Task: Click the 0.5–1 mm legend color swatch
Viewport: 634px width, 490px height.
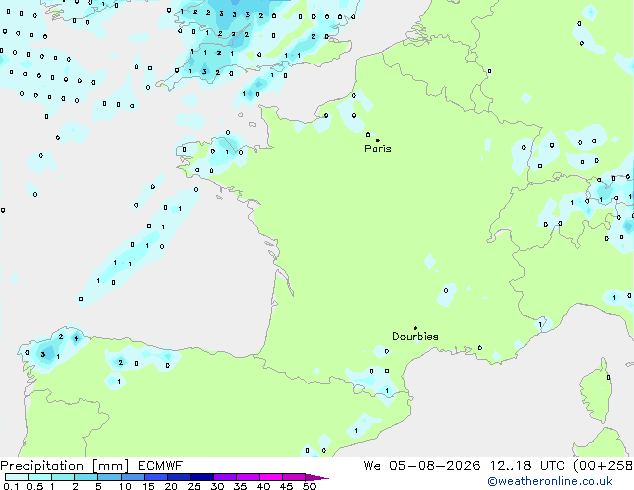Action: tap(40, 477)
